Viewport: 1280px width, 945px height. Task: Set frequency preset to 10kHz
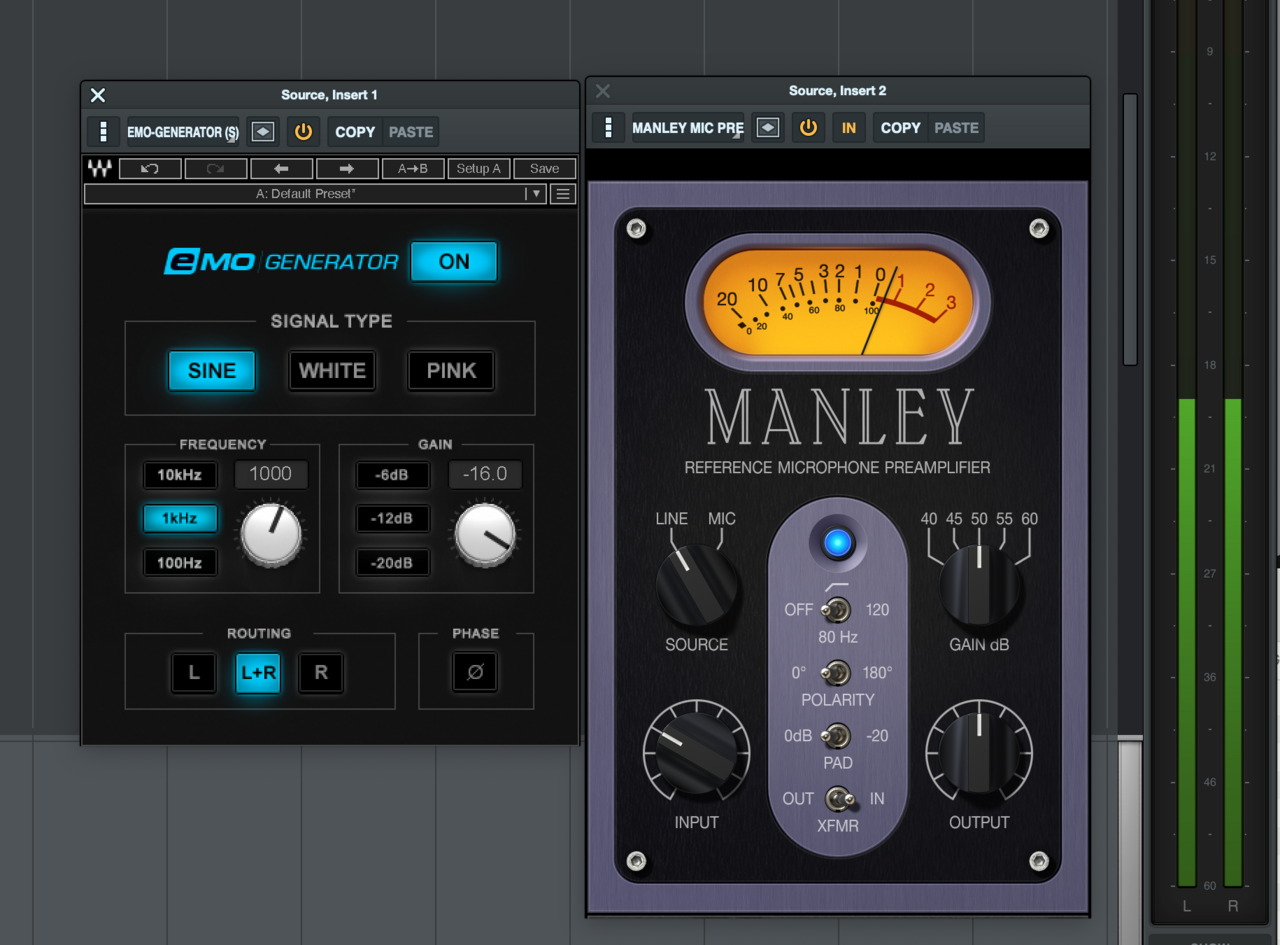coord(180,475)
